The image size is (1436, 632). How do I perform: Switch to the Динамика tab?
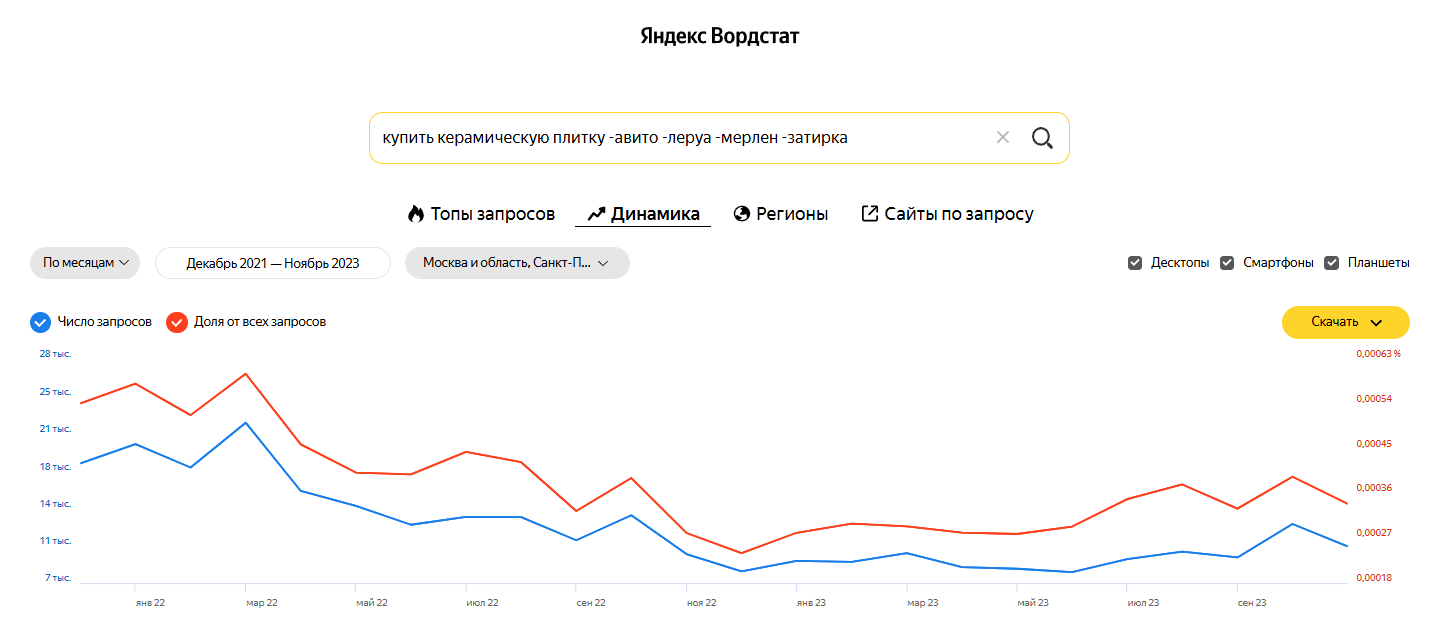click(x=643, y=214)
